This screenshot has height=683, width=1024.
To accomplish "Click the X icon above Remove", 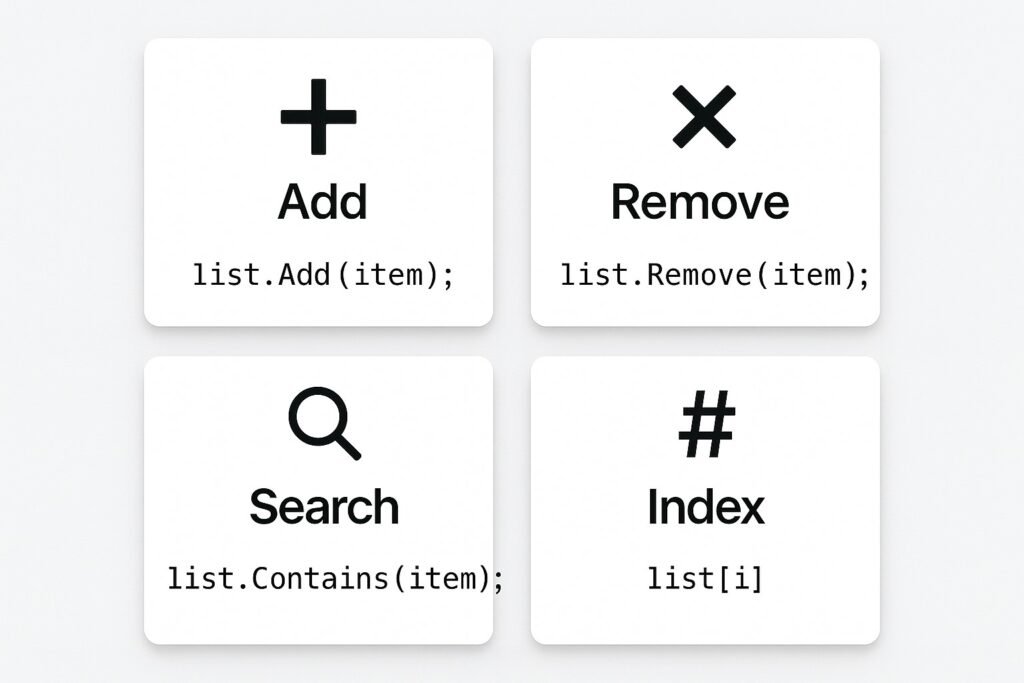I will tap(704, 117).
